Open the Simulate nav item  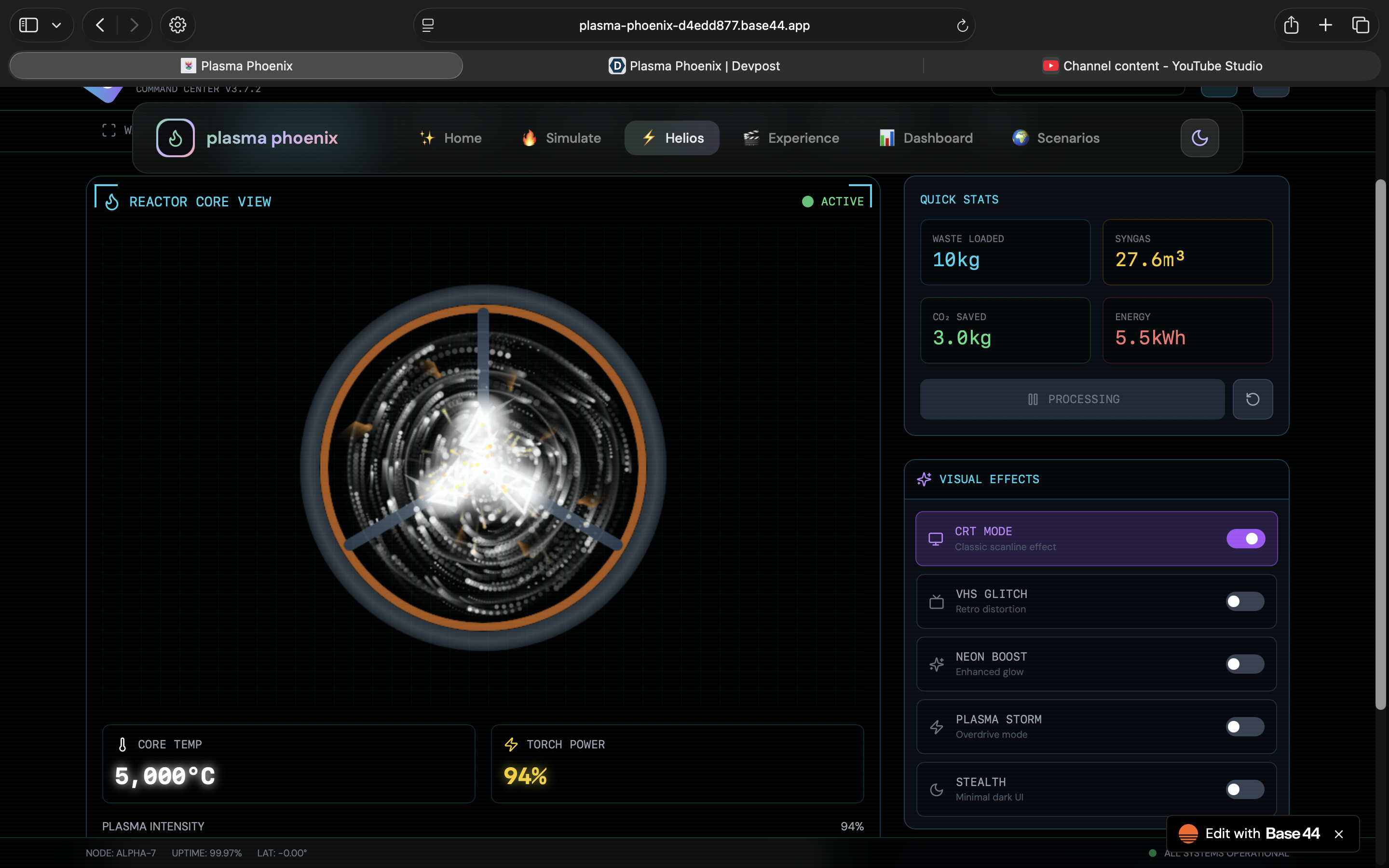(x=561, y=138)
